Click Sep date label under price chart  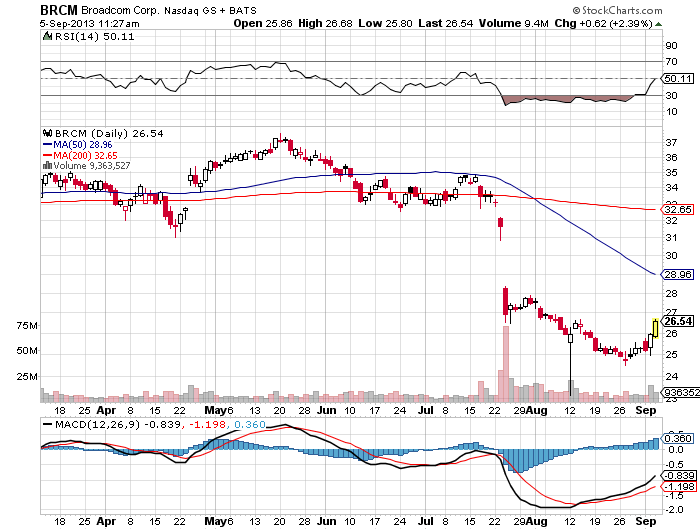(x=646, y=410)
